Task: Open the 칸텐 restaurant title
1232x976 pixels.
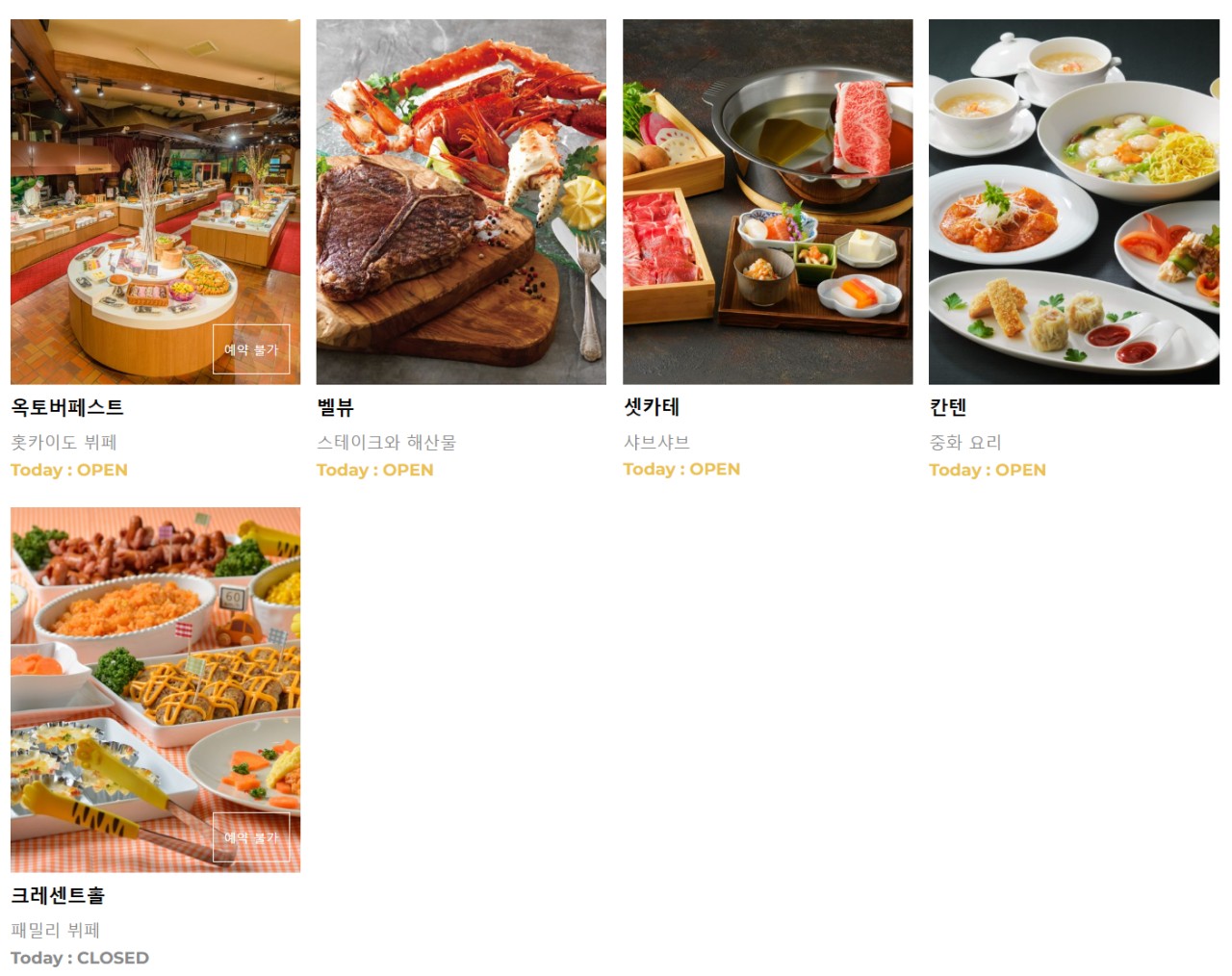Action: [948, 407]
